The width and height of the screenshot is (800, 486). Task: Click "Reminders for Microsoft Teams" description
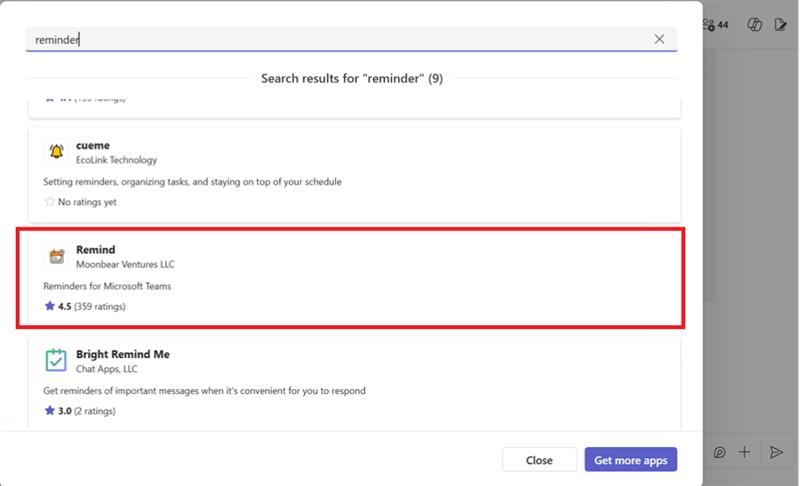click(107, 286)
